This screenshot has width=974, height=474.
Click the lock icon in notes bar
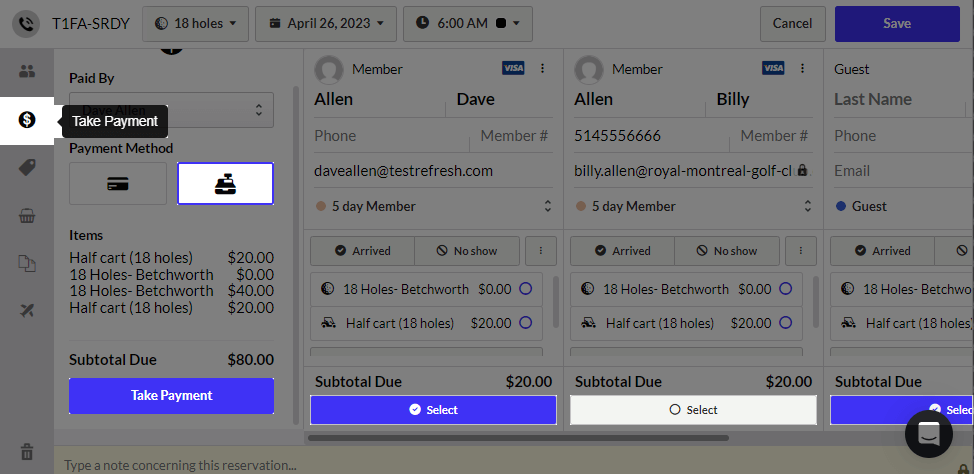tap(963, 468)
